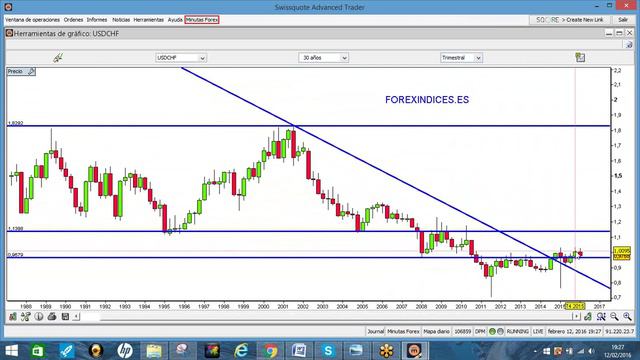The height and width of the screenshot is (360, 640).
Task: Click the Salir button
Action: click(x=623, y=20)
